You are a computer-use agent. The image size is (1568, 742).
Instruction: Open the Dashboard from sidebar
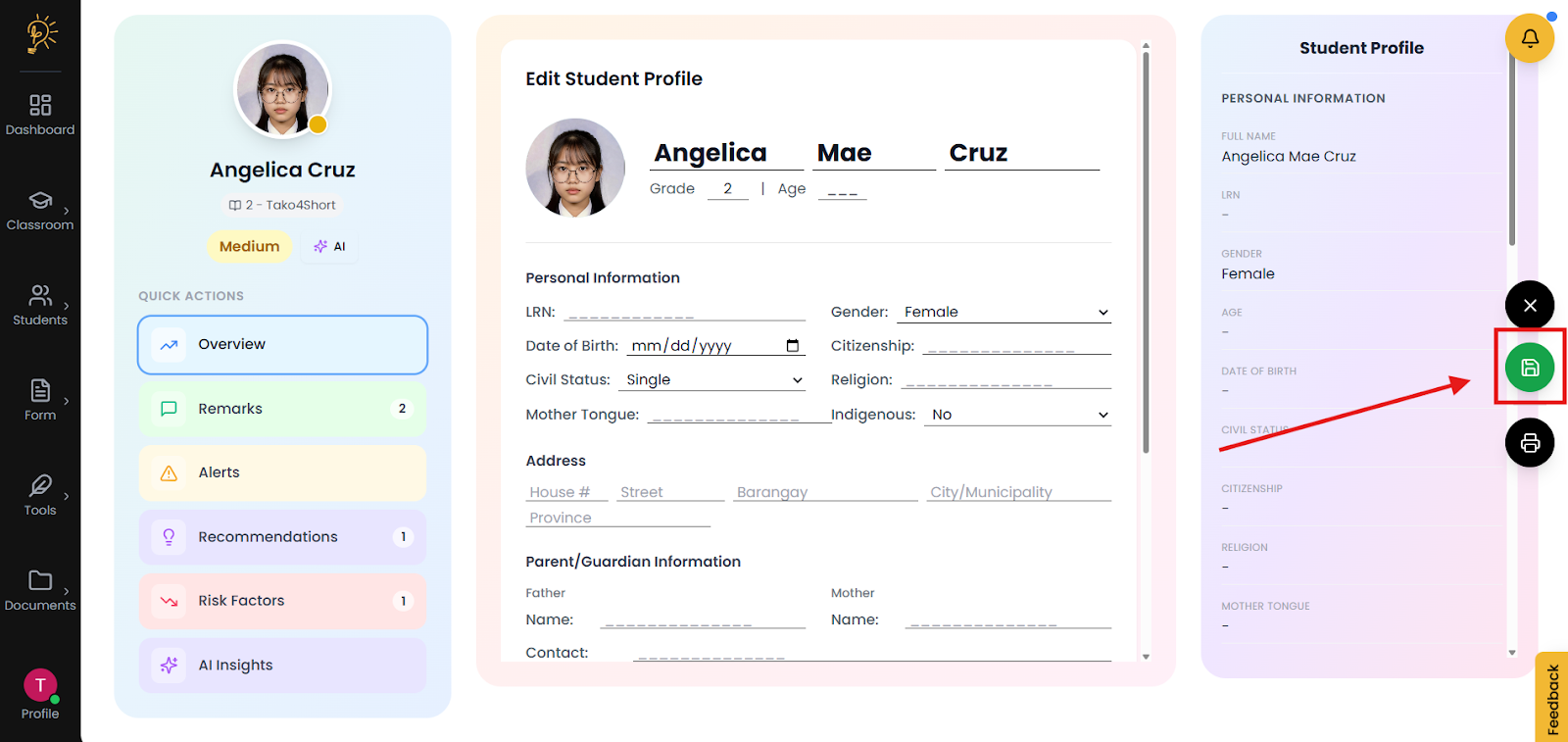click(x=40, y=115)
